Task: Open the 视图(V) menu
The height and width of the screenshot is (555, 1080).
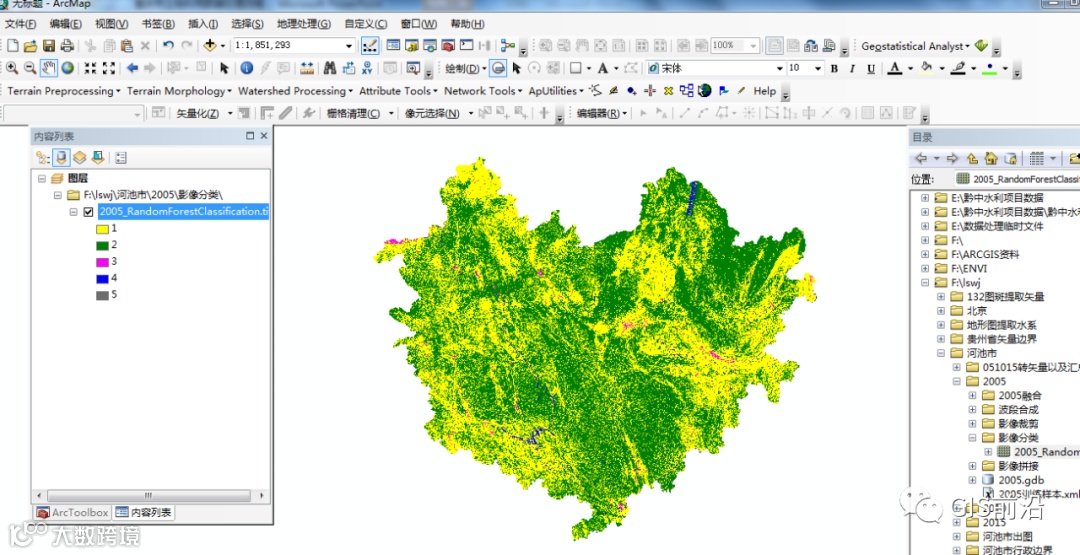Action: (x=112, y=24)
